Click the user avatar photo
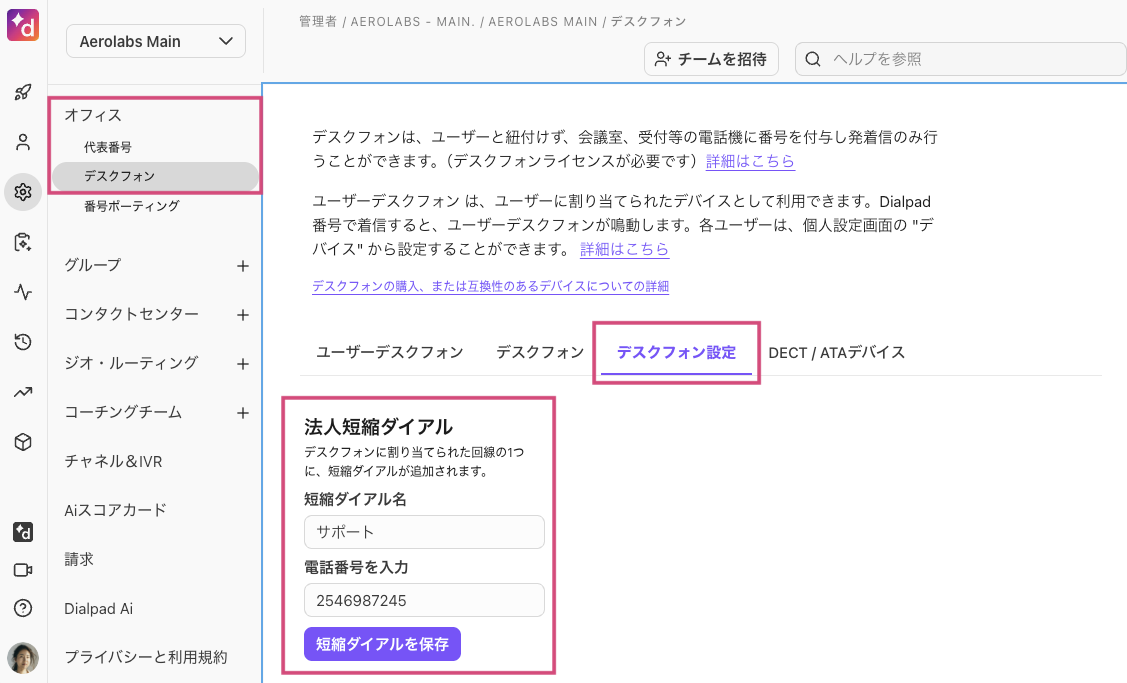This screenshot has width=1127, height=683. [23, 658]
